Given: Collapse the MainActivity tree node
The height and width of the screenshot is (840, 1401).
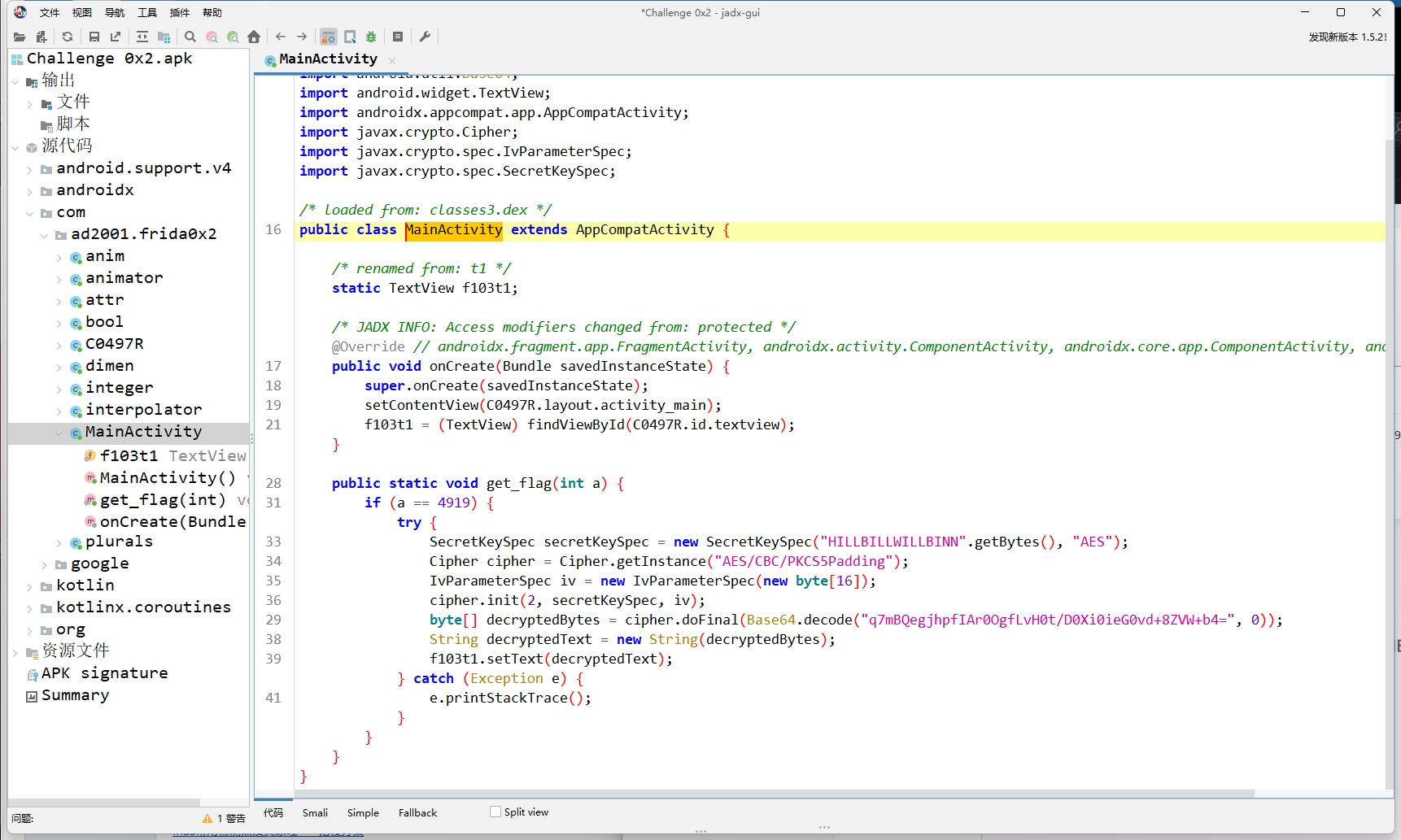Looking at the screenshot, I should point(59,433).
